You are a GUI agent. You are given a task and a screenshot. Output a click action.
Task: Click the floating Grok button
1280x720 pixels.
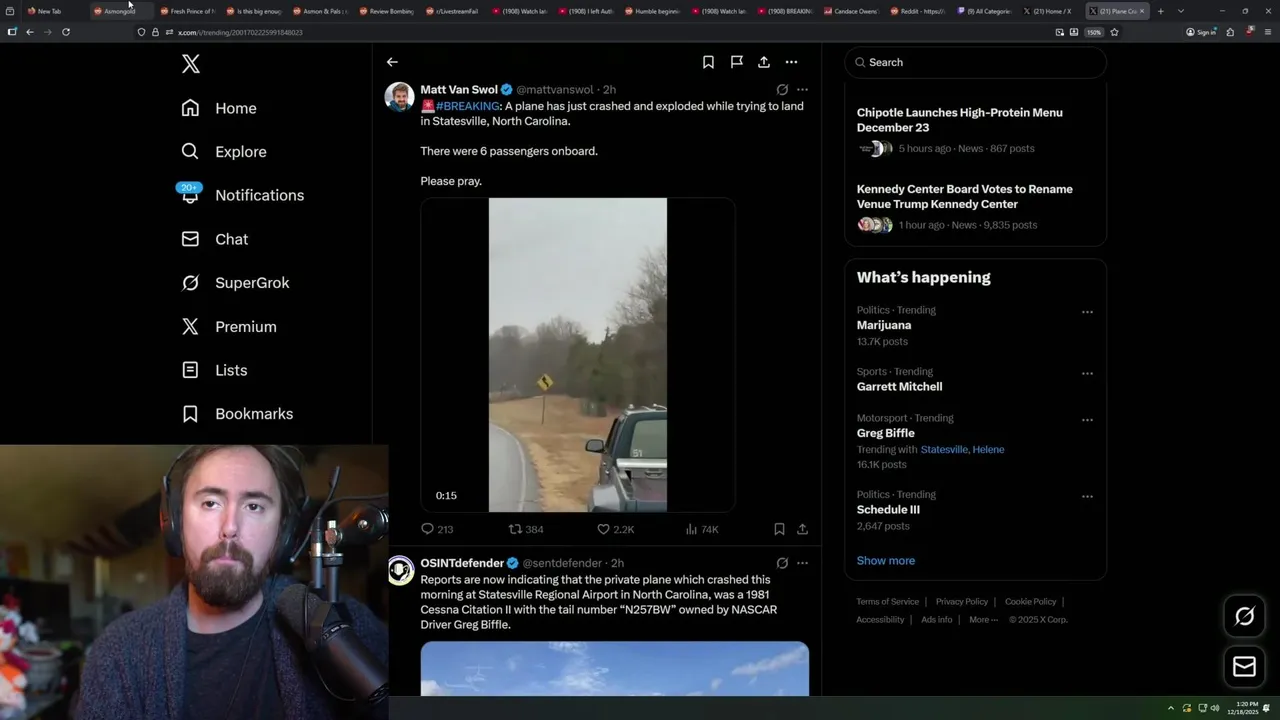click(x=1244, y=616)
